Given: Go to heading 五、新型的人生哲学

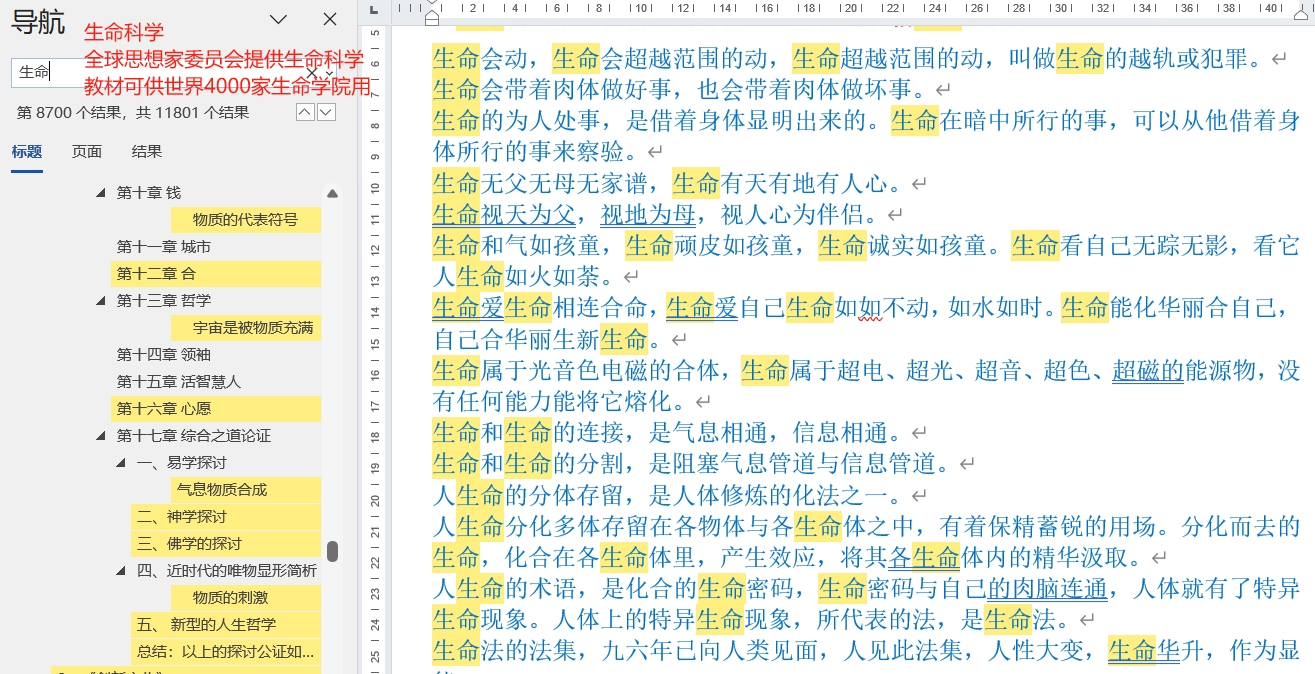Looking at the screenshot, I should 226,625.
